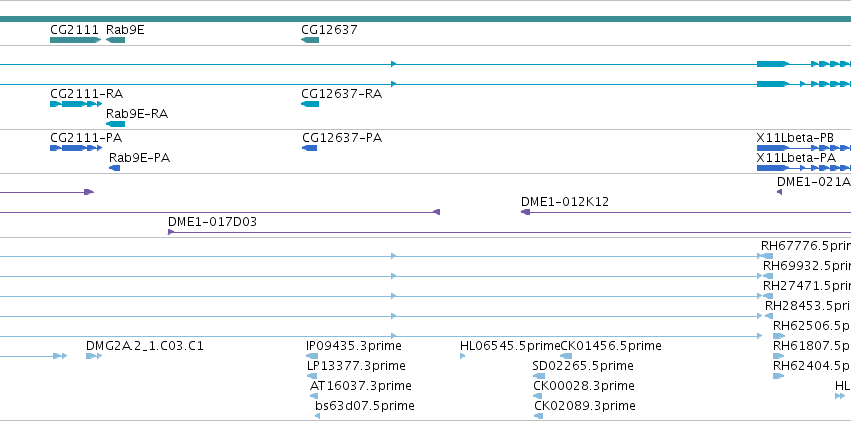Select the DMG2A.2_1.C03.C1 EST feature

tap(94, 356)
